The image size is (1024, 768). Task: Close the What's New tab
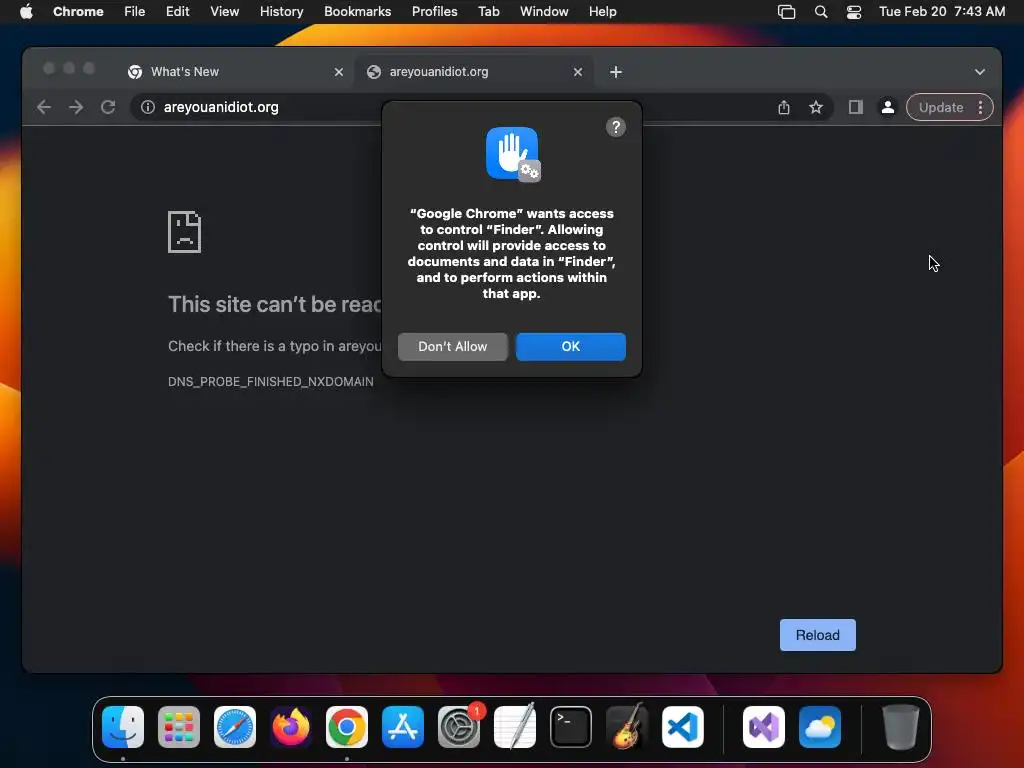click(339, 72)
